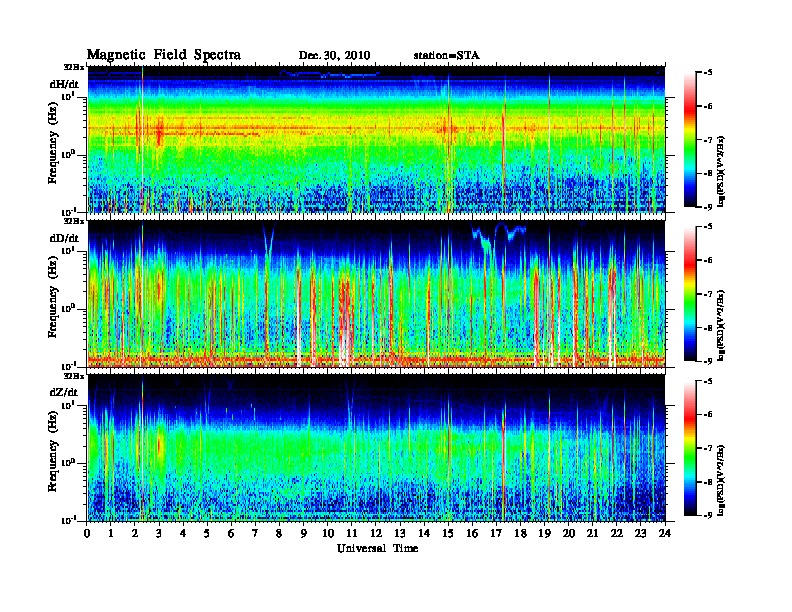This screenshot has width=792, height=612.
Task: Click the dZ/dt panel color scale bar
Action: tap(690, 448)
